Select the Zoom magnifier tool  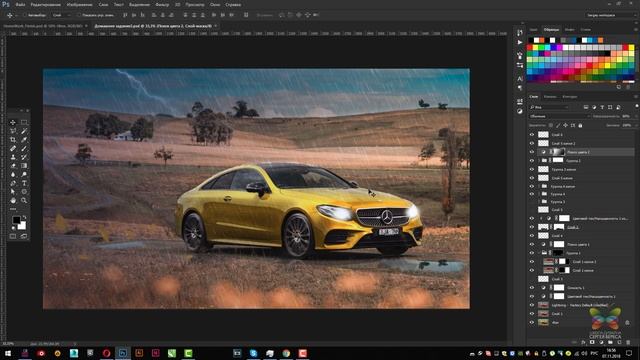24,200
